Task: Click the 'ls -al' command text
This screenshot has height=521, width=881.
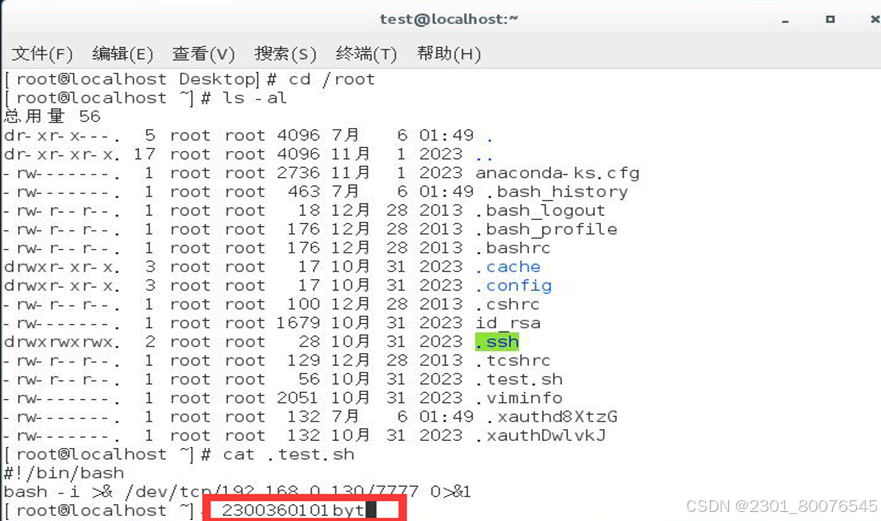Action: 255,98
